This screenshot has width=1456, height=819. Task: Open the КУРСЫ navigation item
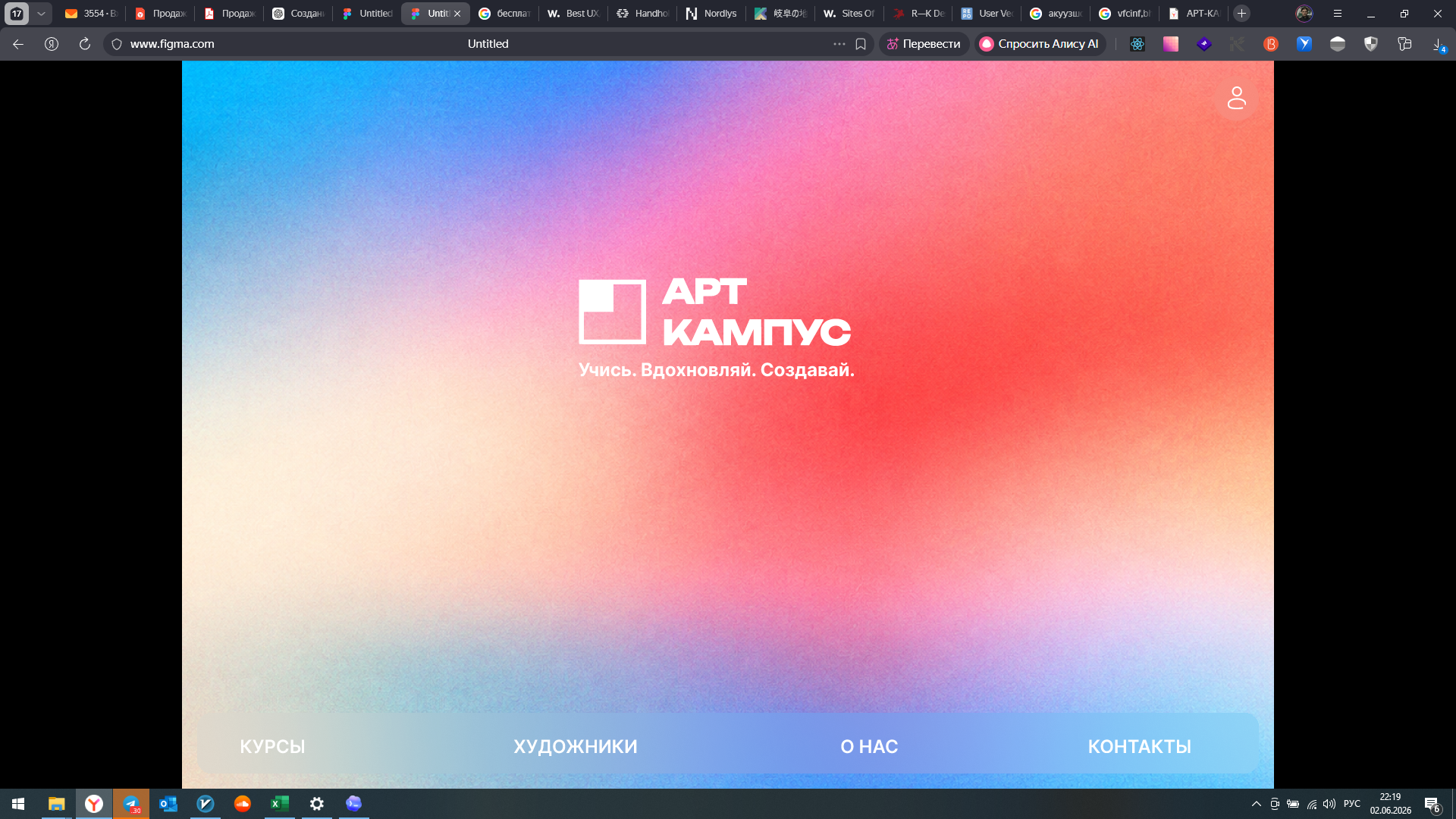(x=272, y=746)
